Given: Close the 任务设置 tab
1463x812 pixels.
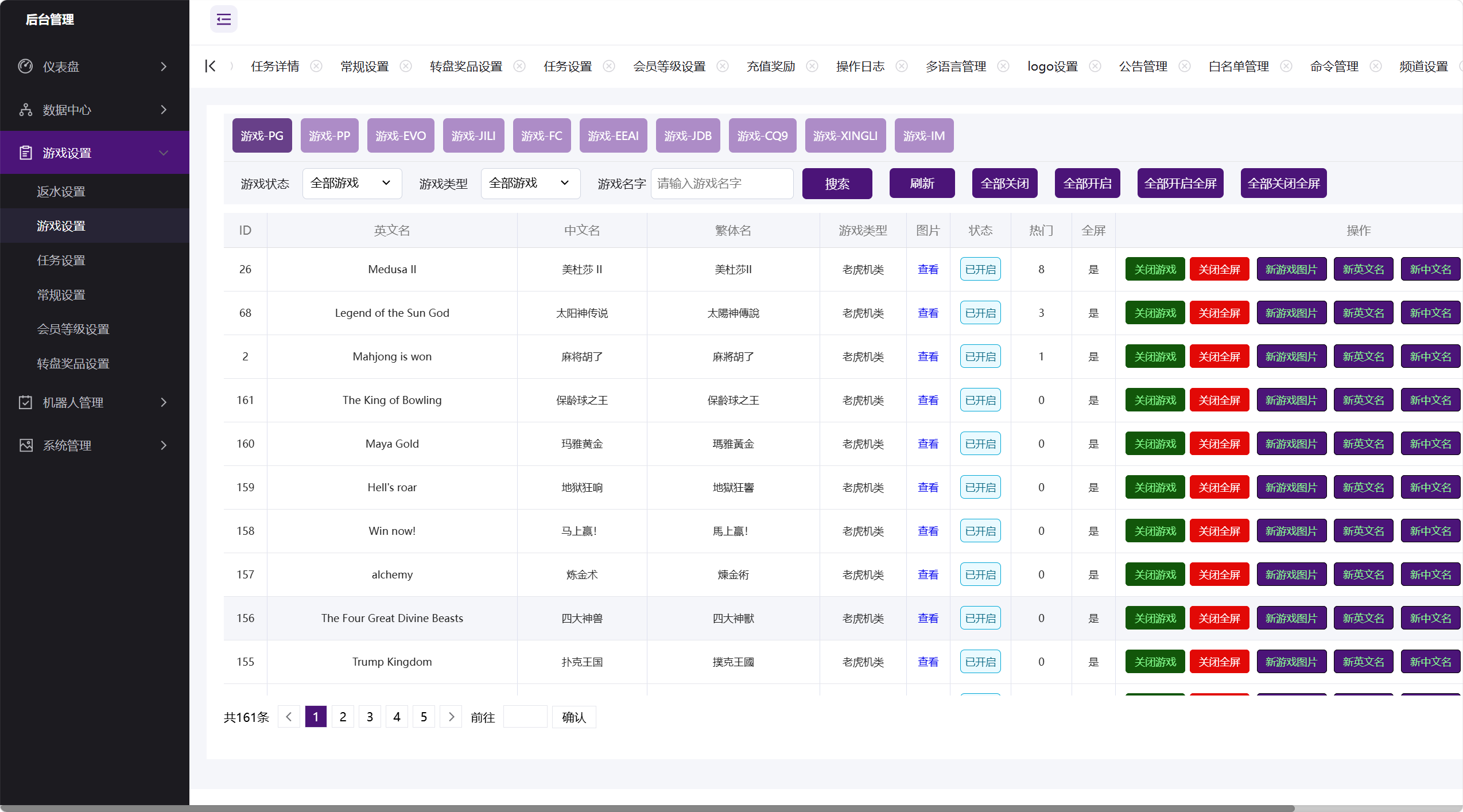Looking at the screenshot, I should [x=609, y=66].
